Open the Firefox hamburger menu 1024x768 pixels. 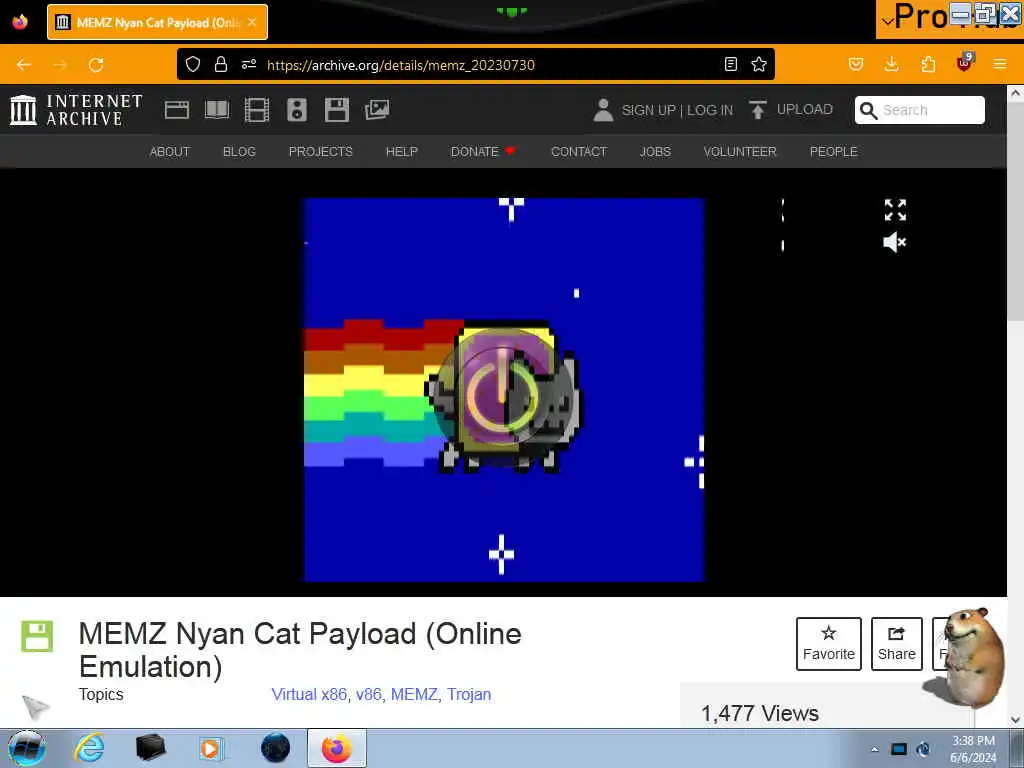tap(1000, 64)
